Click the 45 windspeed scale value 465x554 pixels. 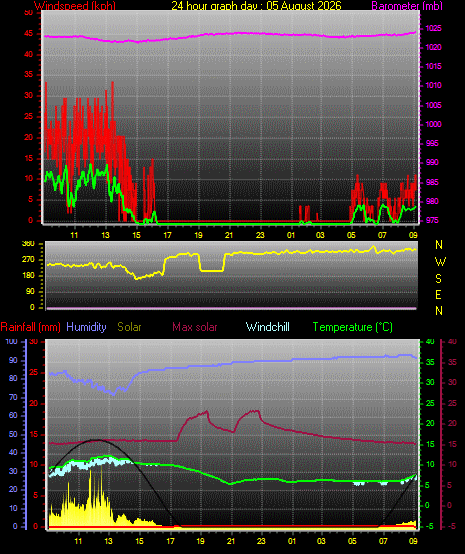[28, 34]
